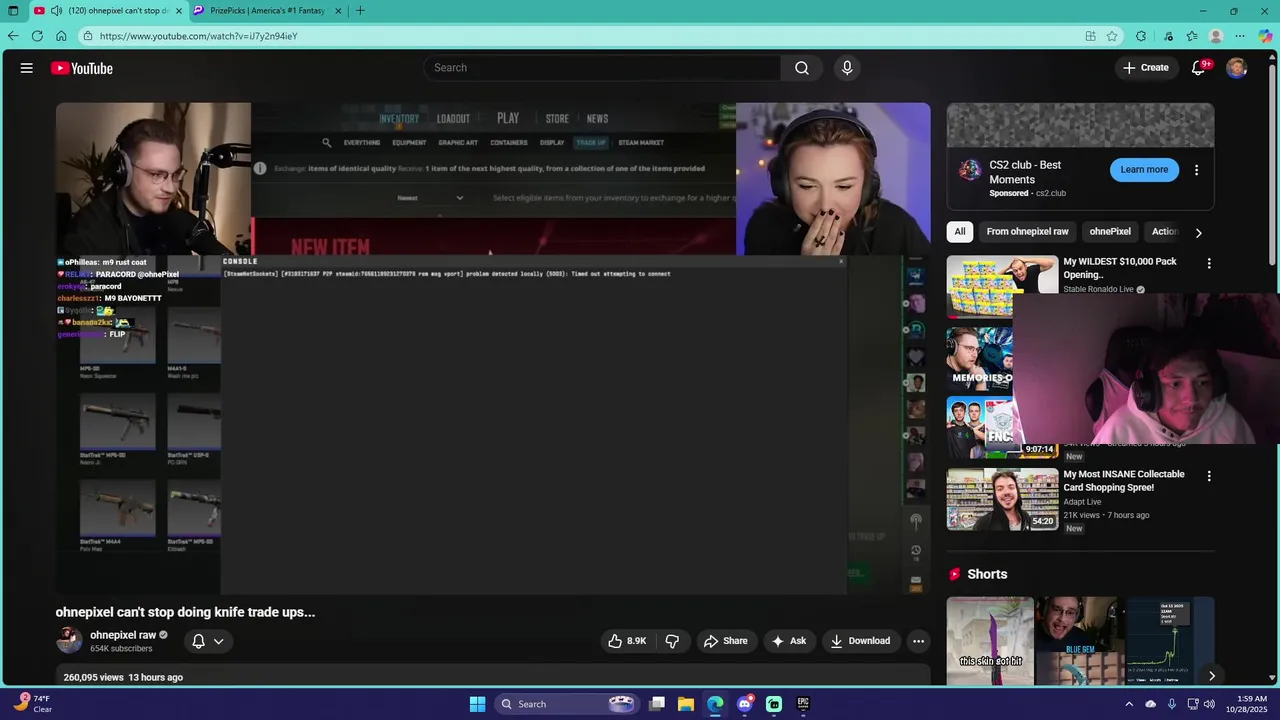
Task: Open the media control music note icon
Action: click(1168, 36)
